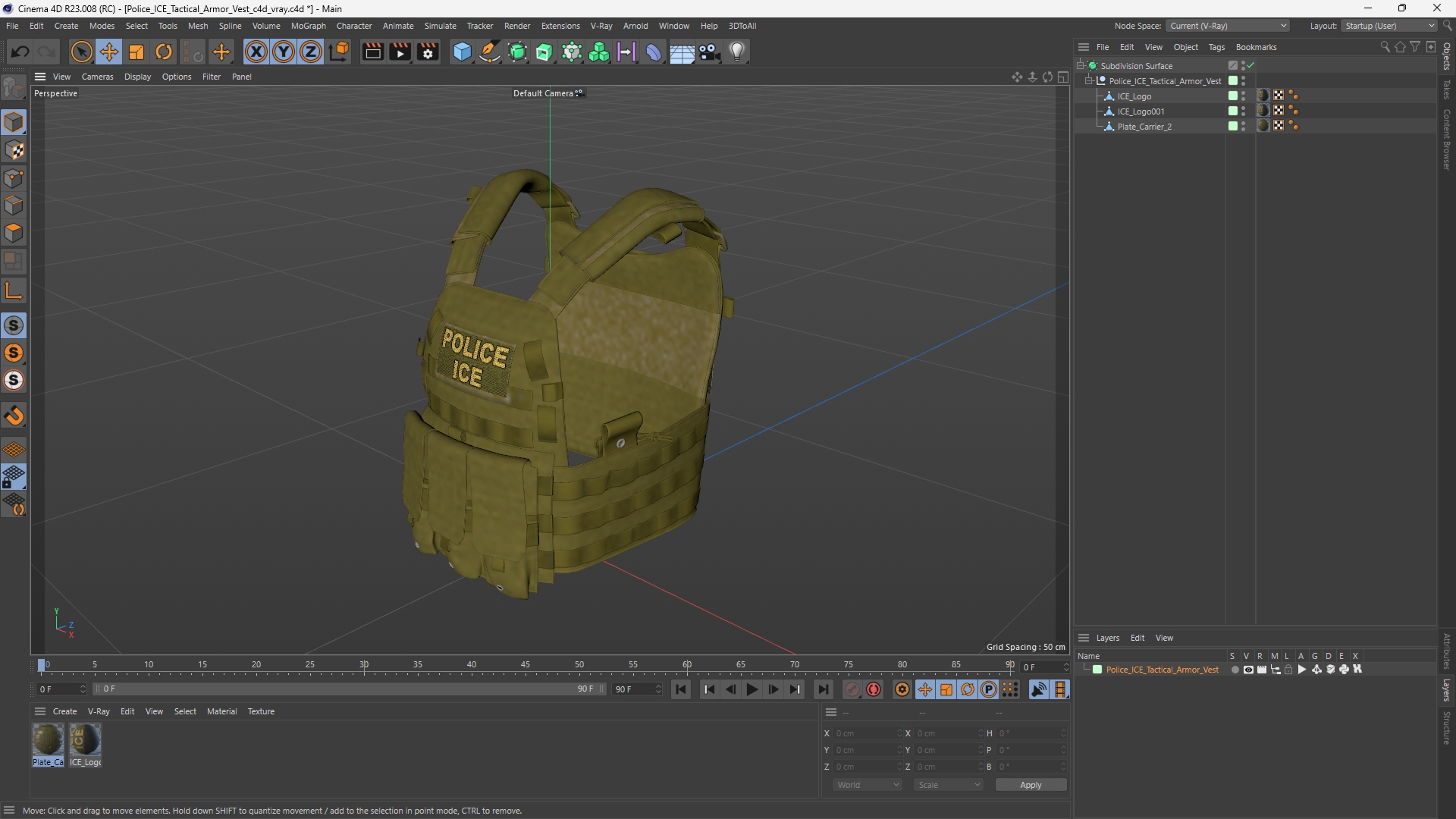Render the current view icon

(x=372, y=52)
